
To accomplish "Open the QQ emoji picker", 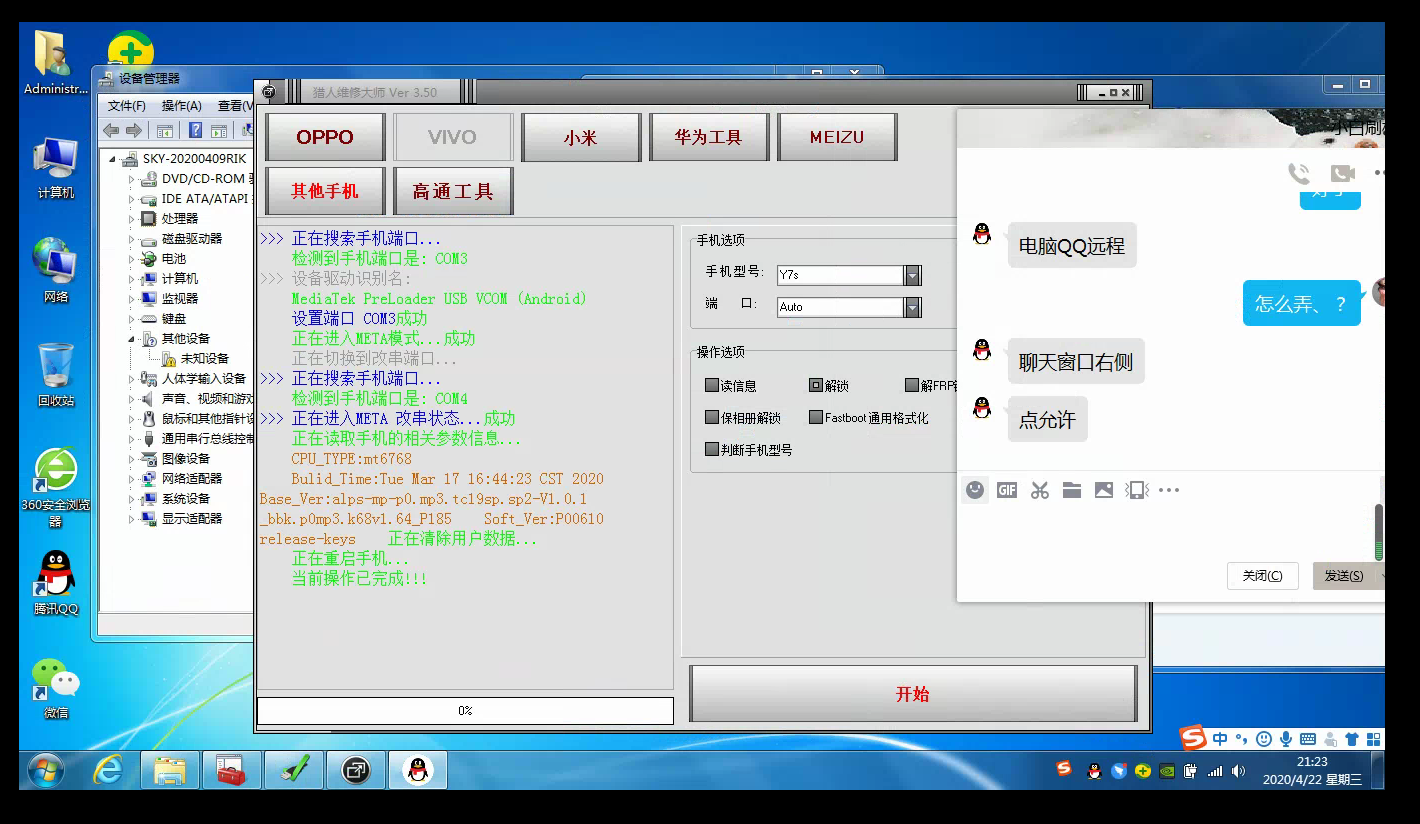I will click(975, 490).
